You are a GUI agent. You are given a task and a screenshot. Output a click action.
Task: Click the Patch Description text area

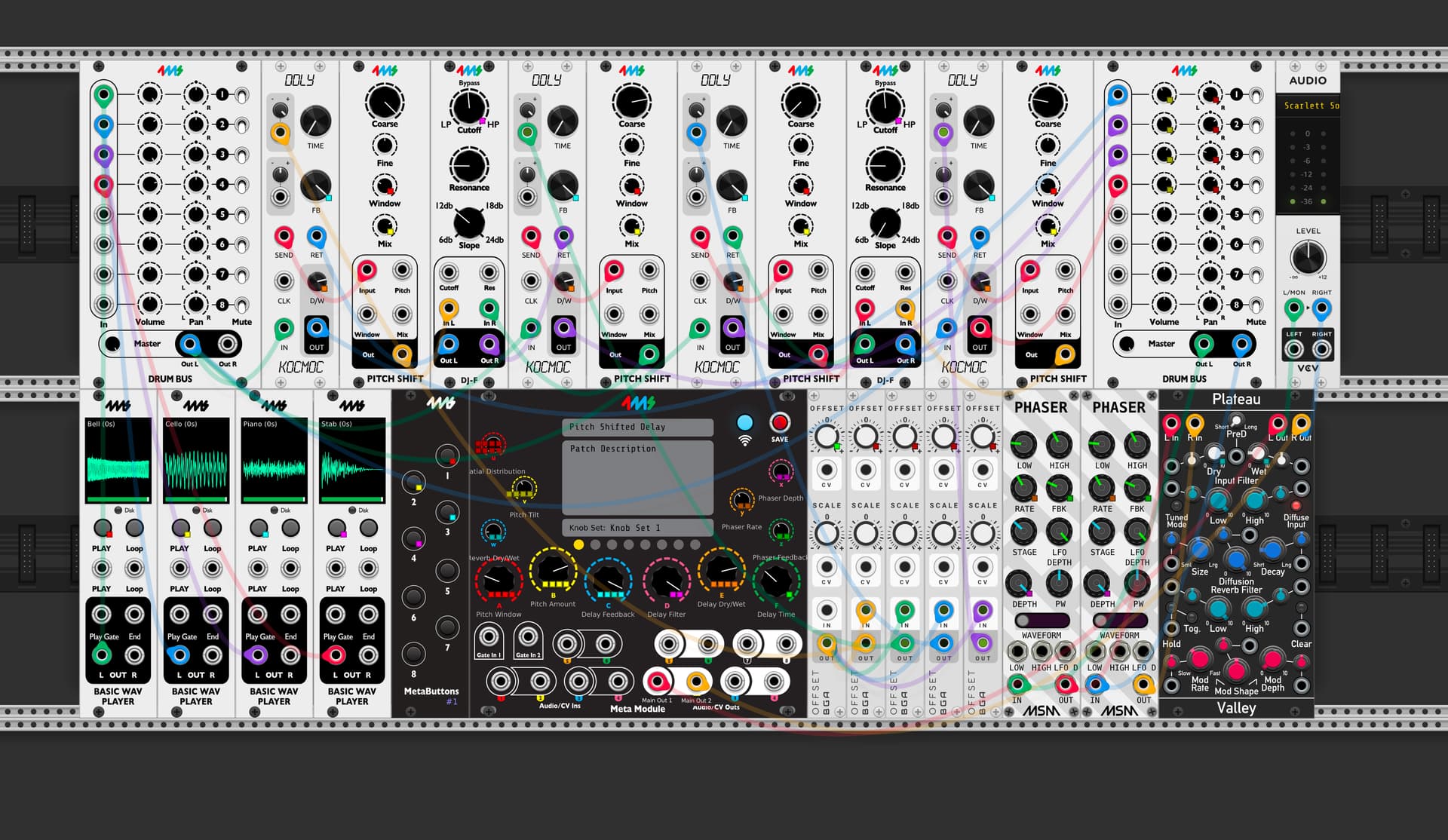(637, 479)
